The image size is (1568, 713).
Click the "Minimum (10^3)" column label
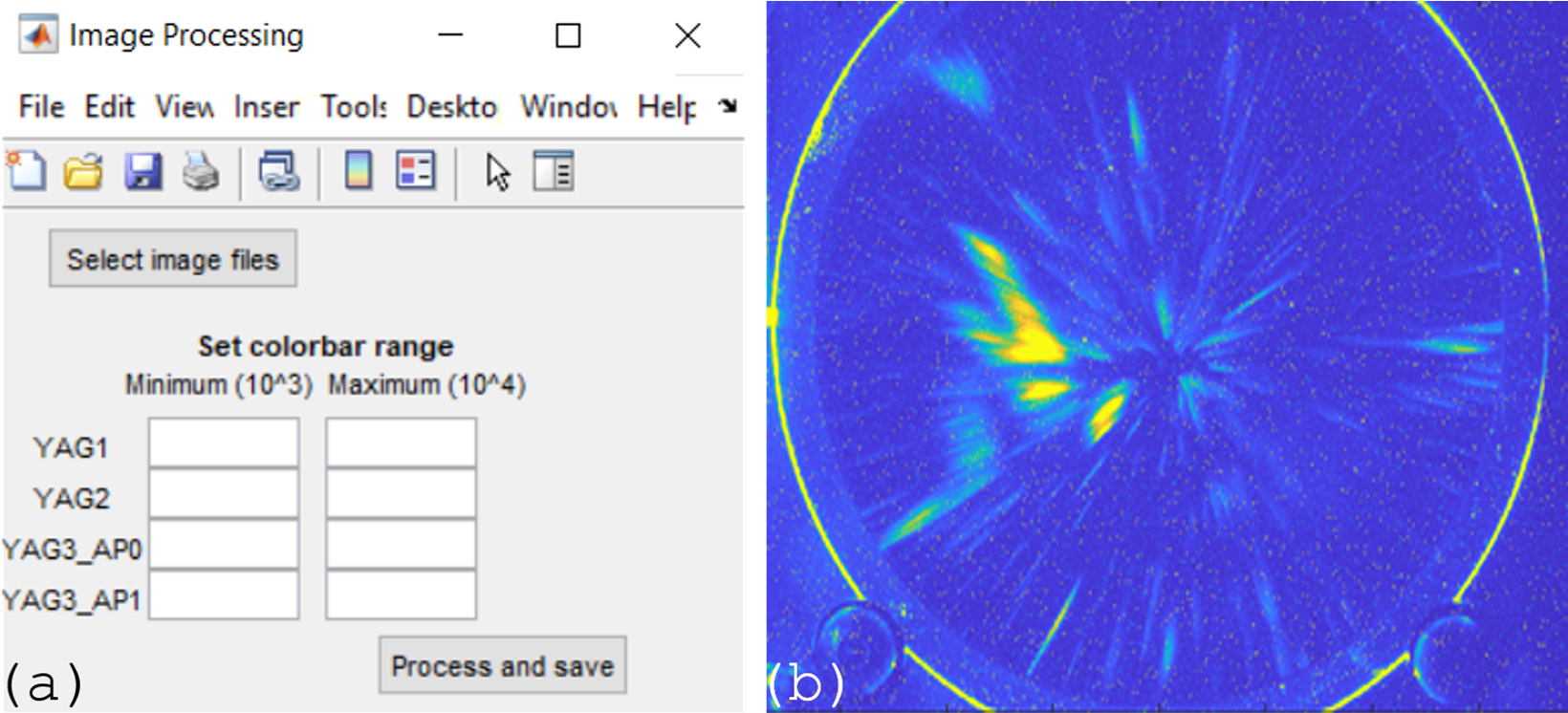pyautogui.click(x=219, y=385)
